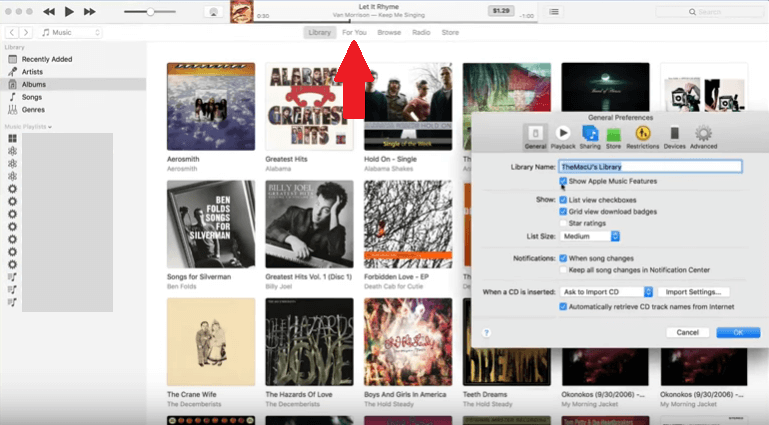Image resolution: width=769 pixels, height=425 pixels.
Task: Open Alabama Greatest Hits album cover
Action: (x=309, y=106)
